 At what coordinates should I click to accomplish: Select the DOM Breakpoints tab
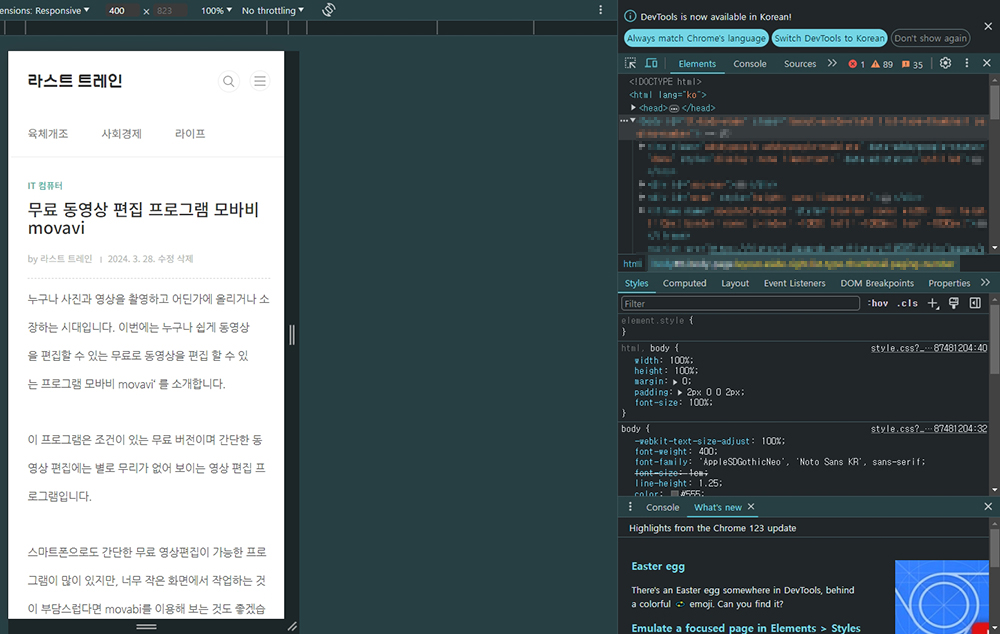(x=876, y=283)
